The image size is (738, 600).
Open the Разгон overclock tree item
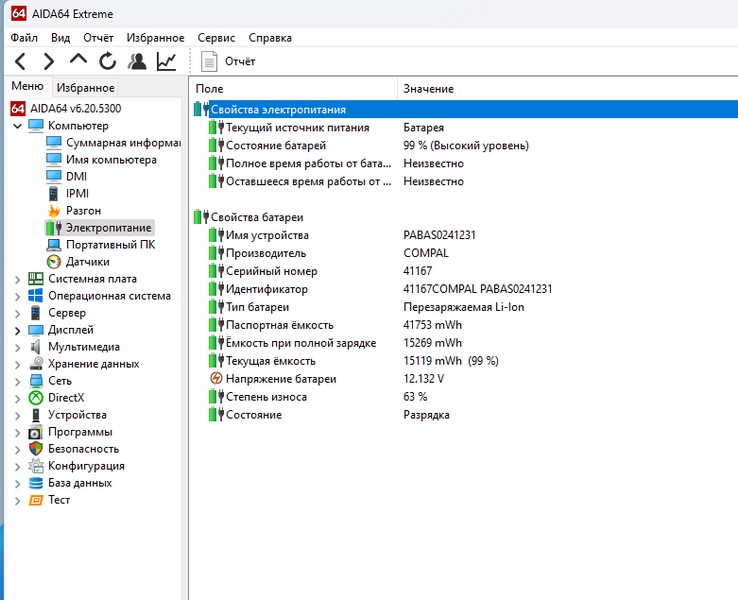[82, 211]
